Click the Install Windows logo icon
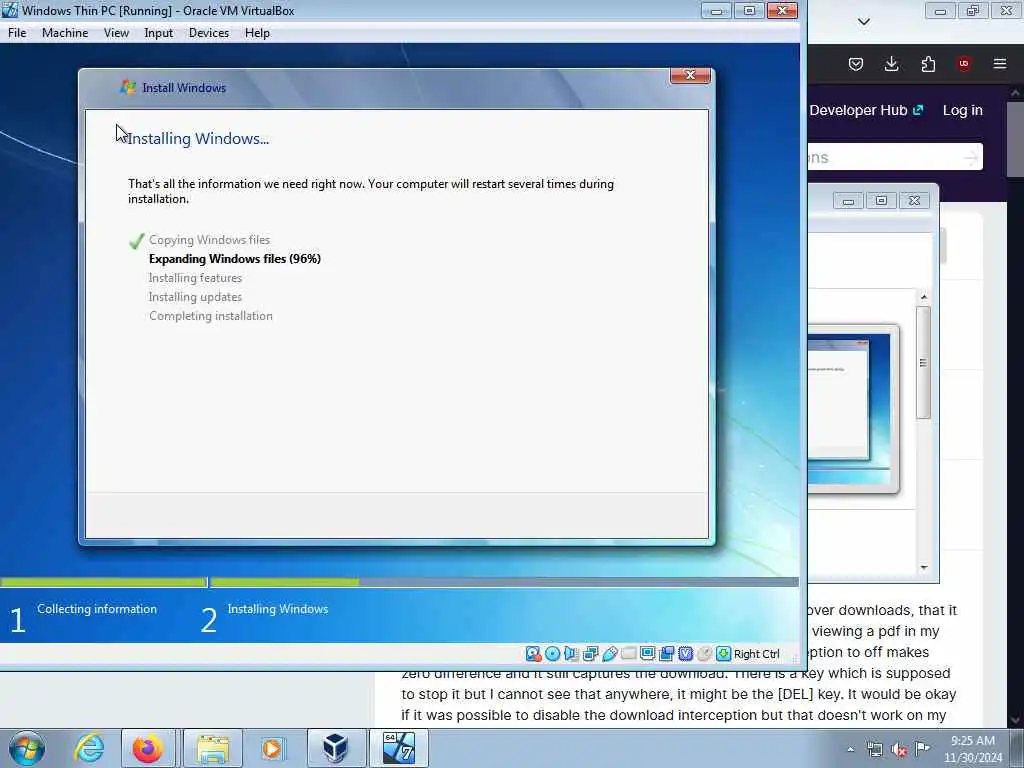Viewport: 1024px width, 768px height. (x=127, y=88)
